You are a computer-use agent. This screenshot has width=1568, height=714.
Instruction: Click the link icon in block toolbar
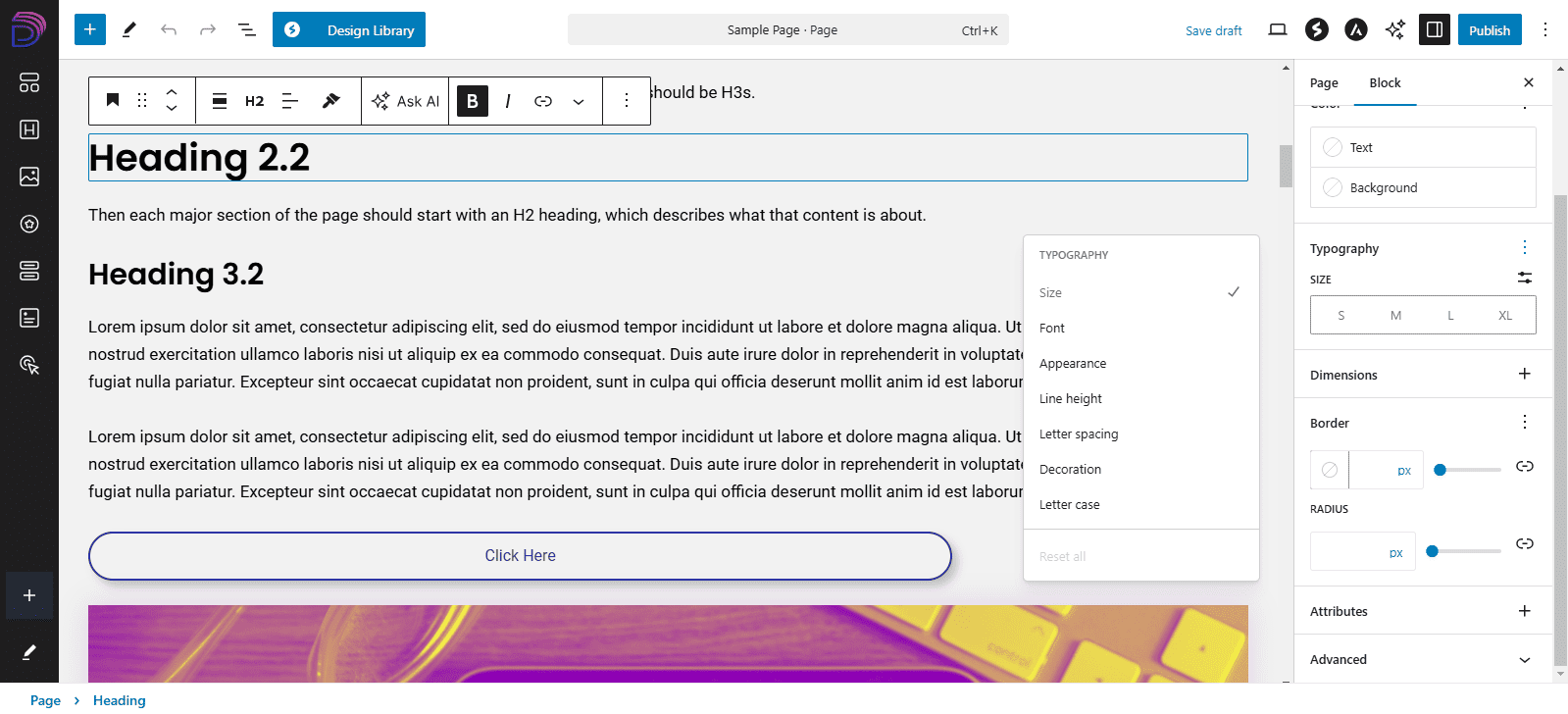[x=543, y=101]
